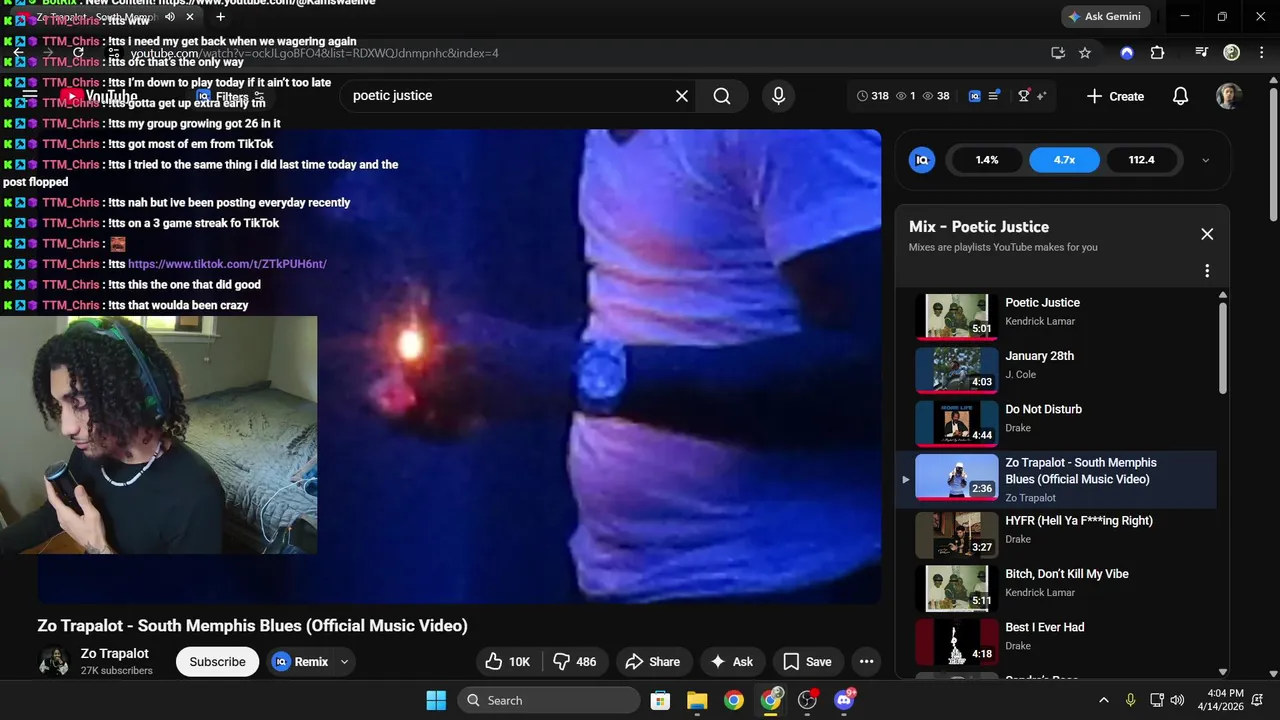
Task: Bookmark this page with star icon
Action: point(1085,53)
